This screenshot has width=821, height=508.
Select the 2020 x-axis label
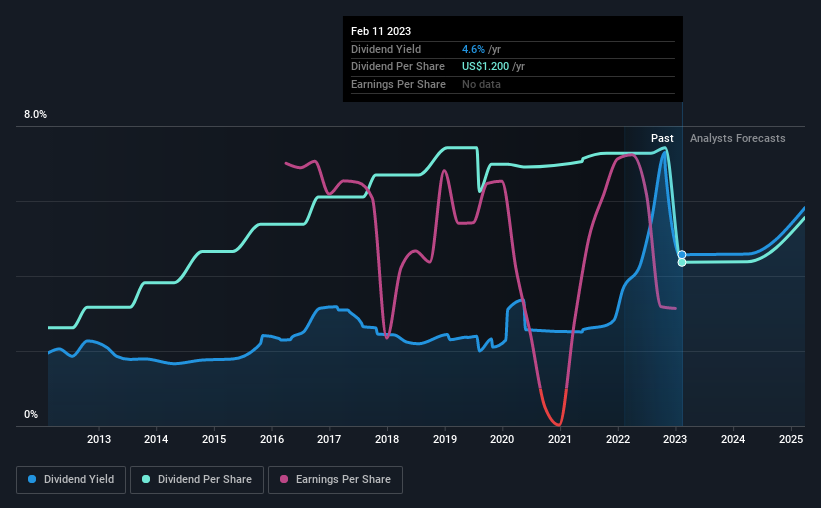click(x=502, y=439)
